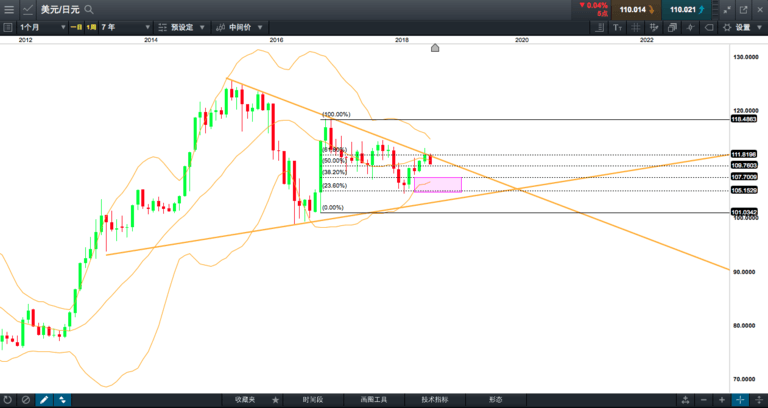768x408 pixels.
Task: Open the hamburger main menu
Action: pyautogui.click(x=9, y=9)
